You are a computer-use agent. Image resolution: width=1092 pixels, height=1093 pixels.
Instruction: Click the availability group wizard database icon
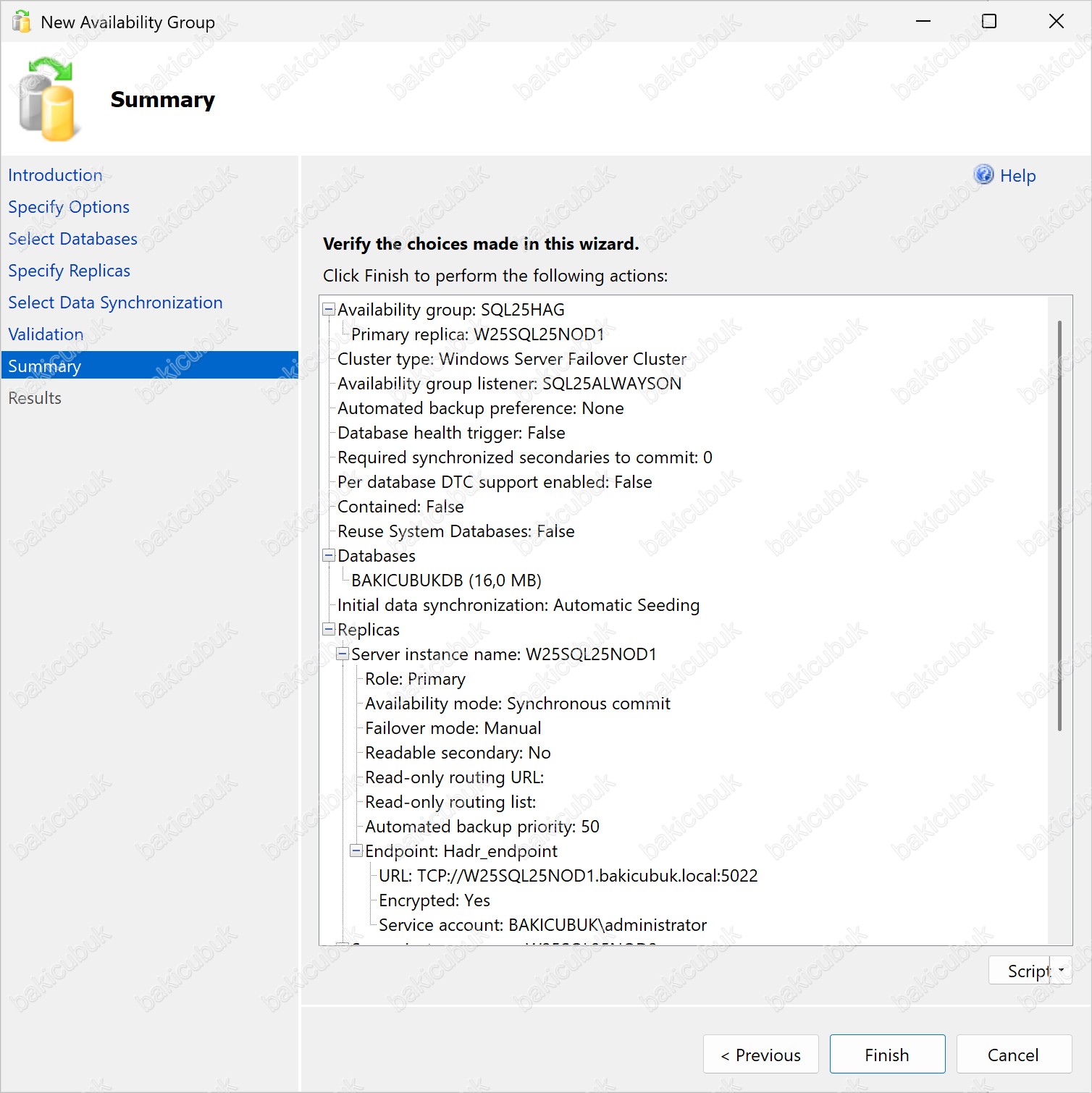pyautogui.click(x=46, y=100)
